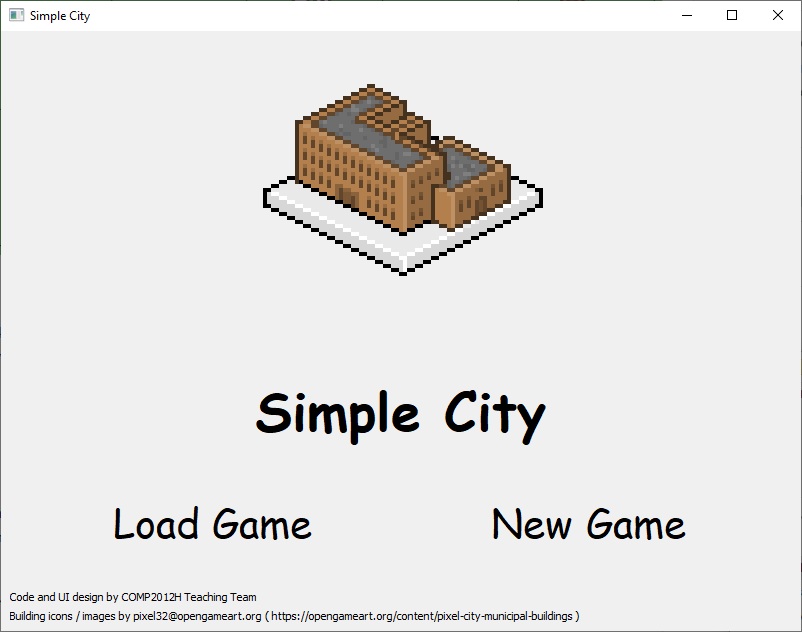Viewport: 802px width, 632px height.
Task: Open the Load Game option
Action: pos(212,525)
